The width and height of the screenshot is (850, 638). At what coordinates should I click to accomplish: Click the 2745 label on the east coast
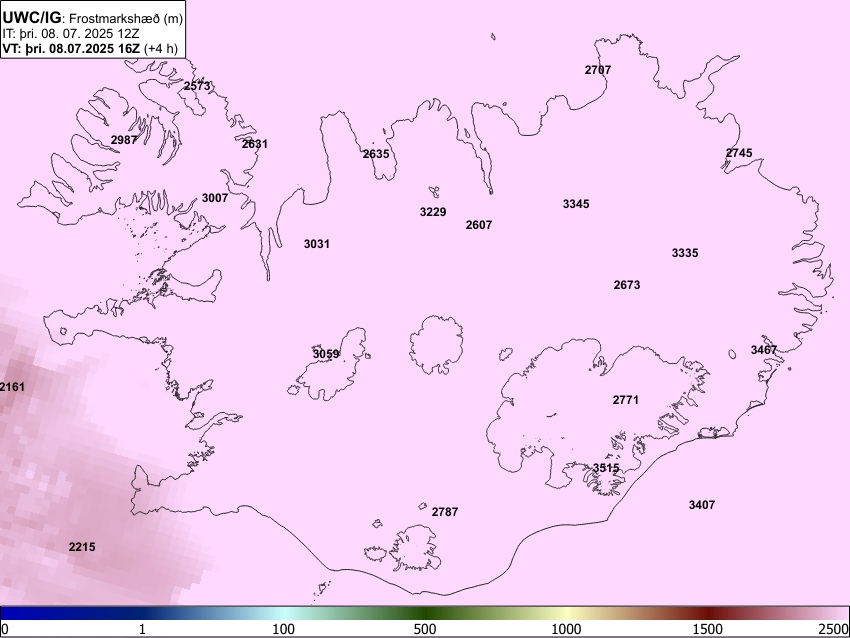739,153
